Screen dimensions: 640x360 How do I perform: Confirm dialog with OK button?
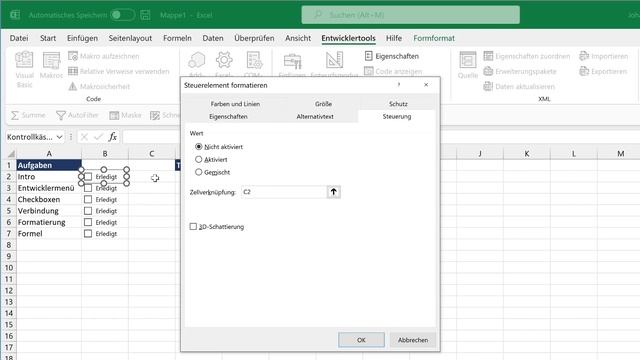point(361,340)
